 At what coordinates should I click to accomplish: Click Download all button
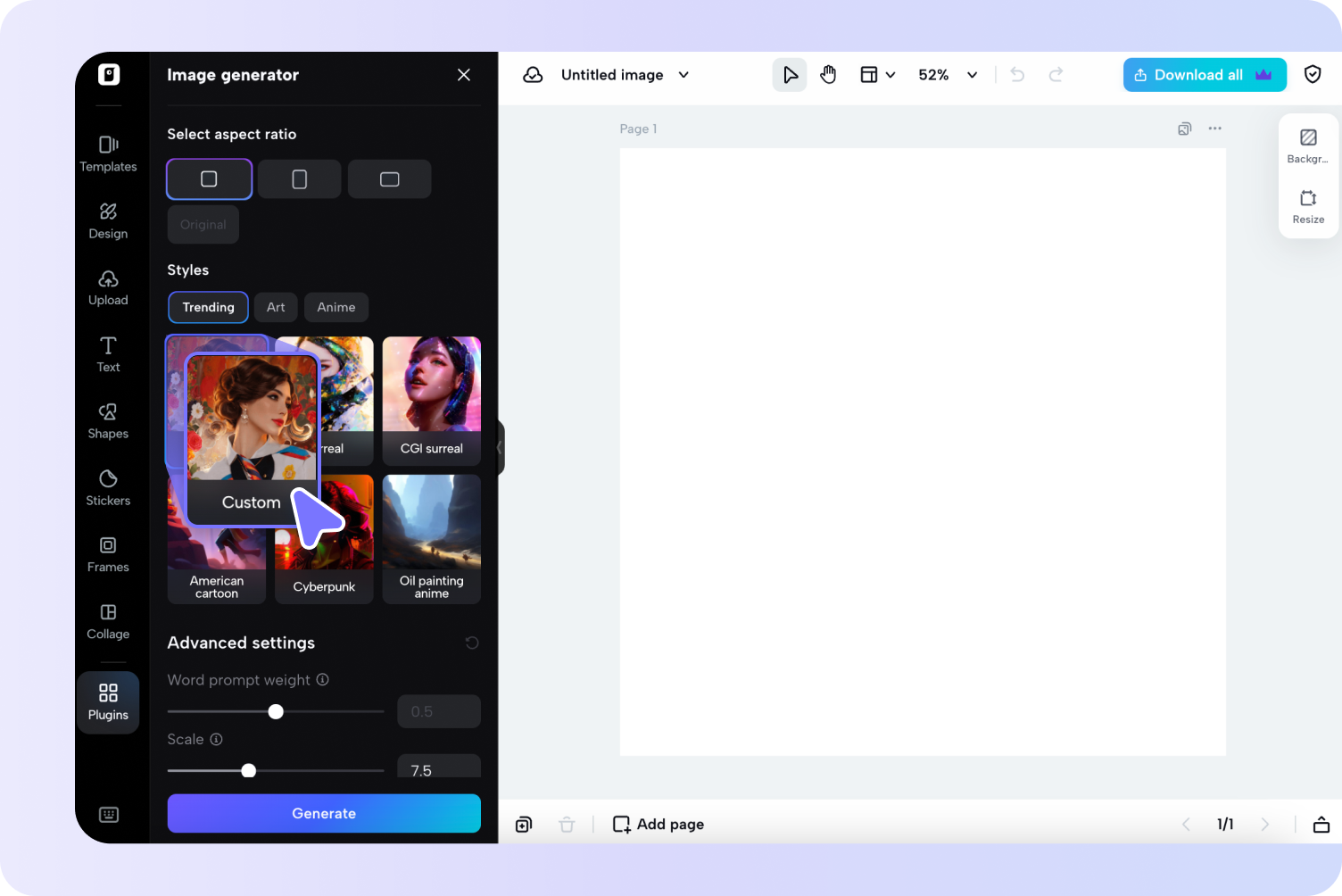tap(1205, 75)
